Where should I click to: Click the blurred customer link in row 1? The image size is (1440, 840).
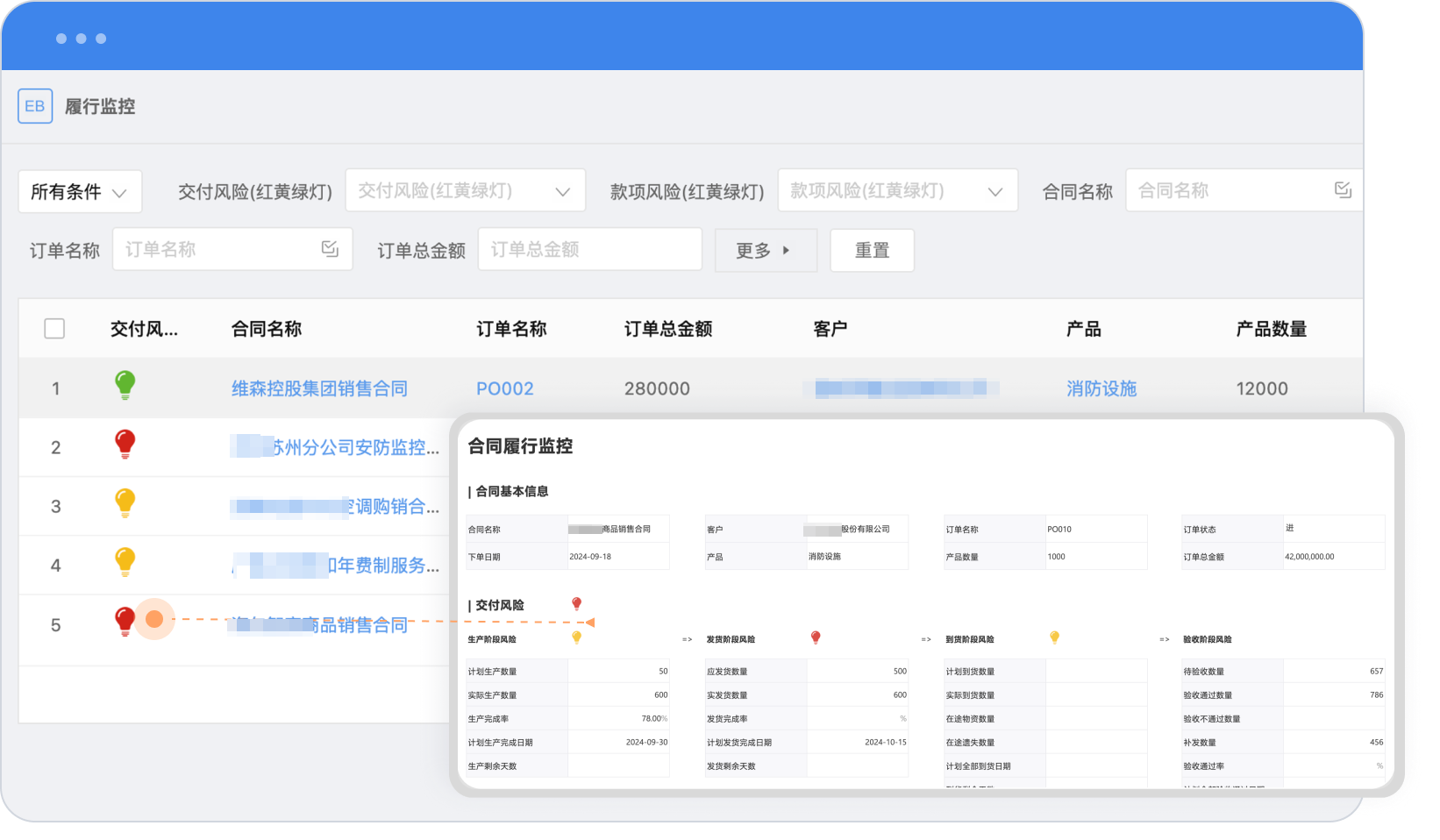click(902, 388)
